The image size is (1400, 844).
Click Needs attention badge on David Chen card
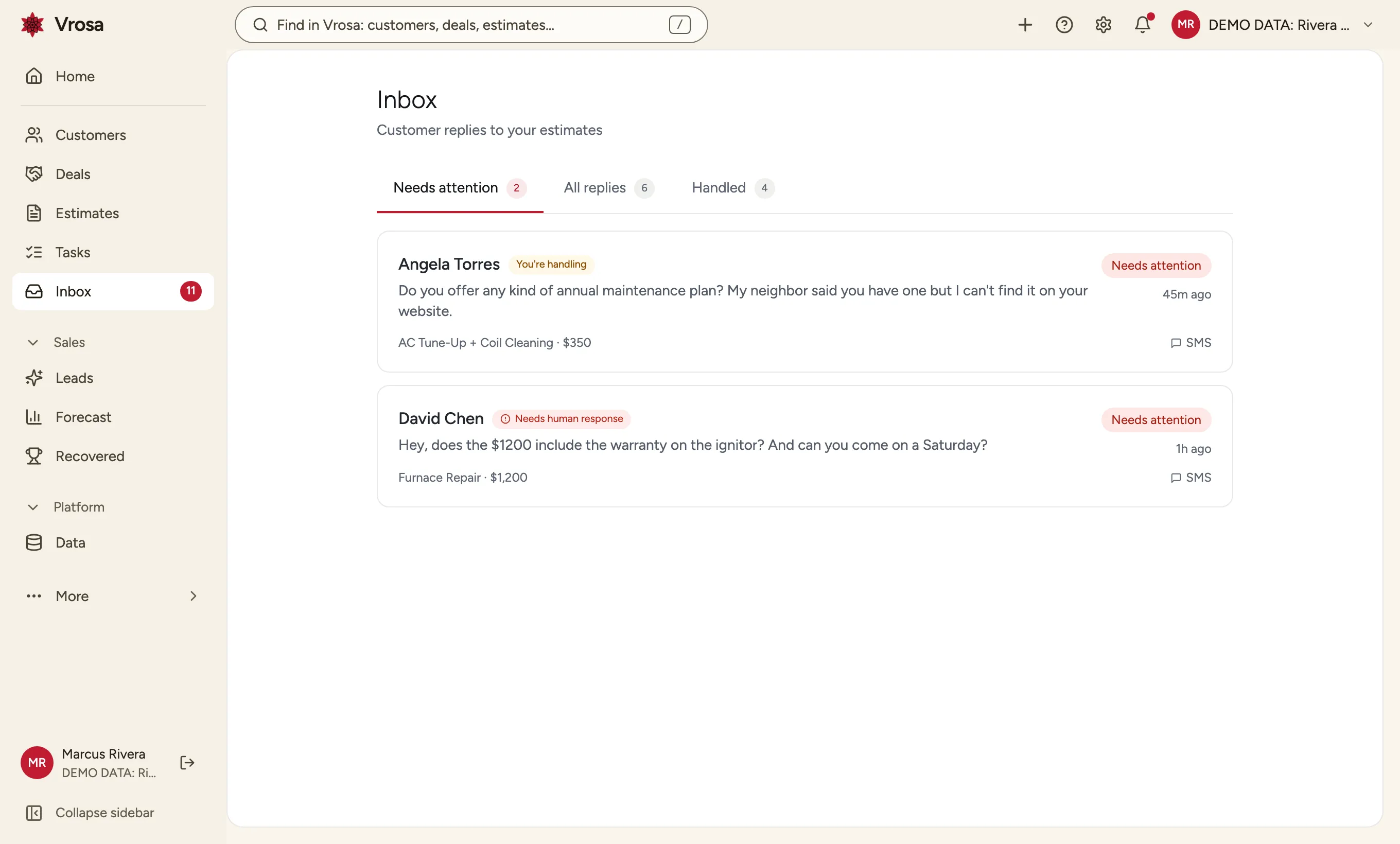click(1156, 420)
